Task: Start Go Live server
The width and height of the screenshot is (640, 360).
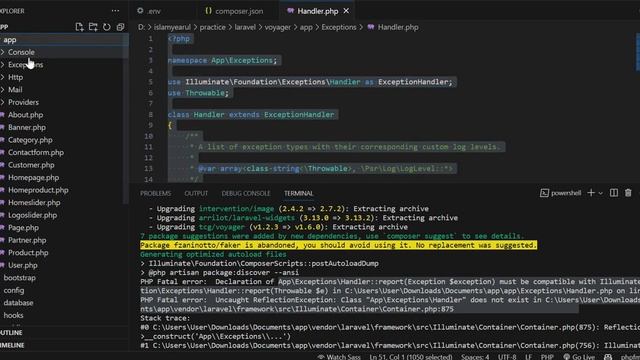Action: tap(578, 357)
